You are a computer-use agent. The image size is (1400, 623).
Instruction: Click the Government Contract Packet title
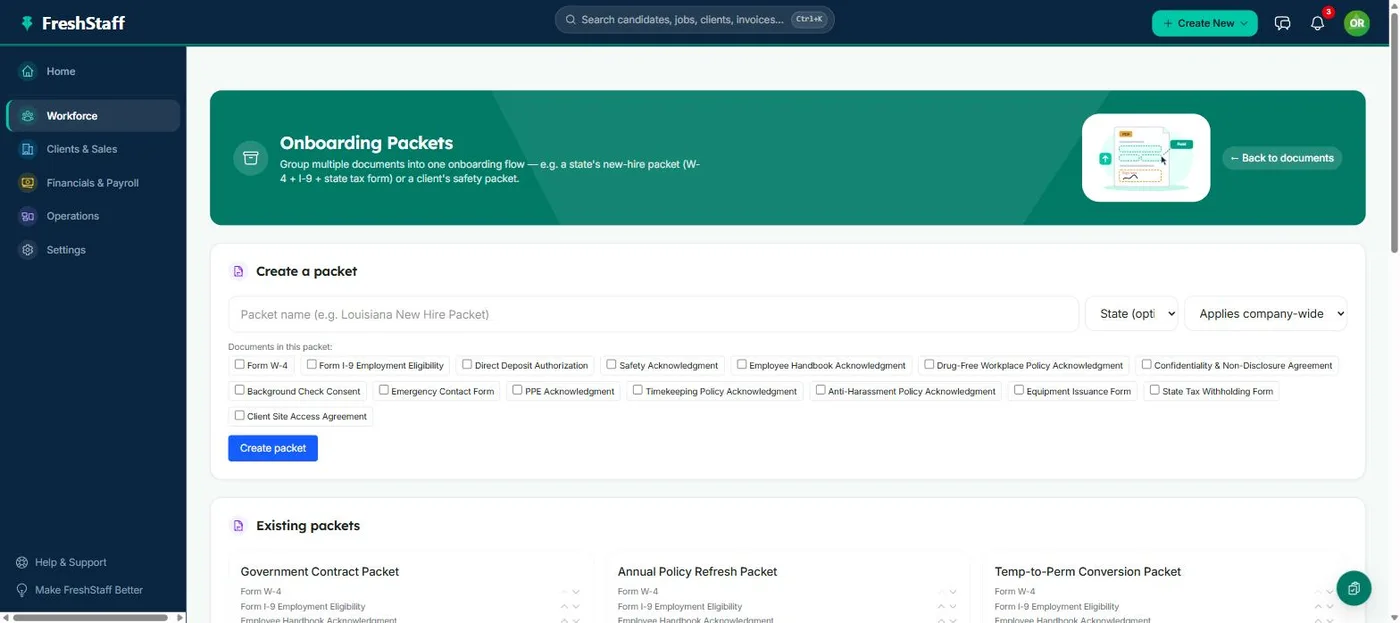coord(320,572)
